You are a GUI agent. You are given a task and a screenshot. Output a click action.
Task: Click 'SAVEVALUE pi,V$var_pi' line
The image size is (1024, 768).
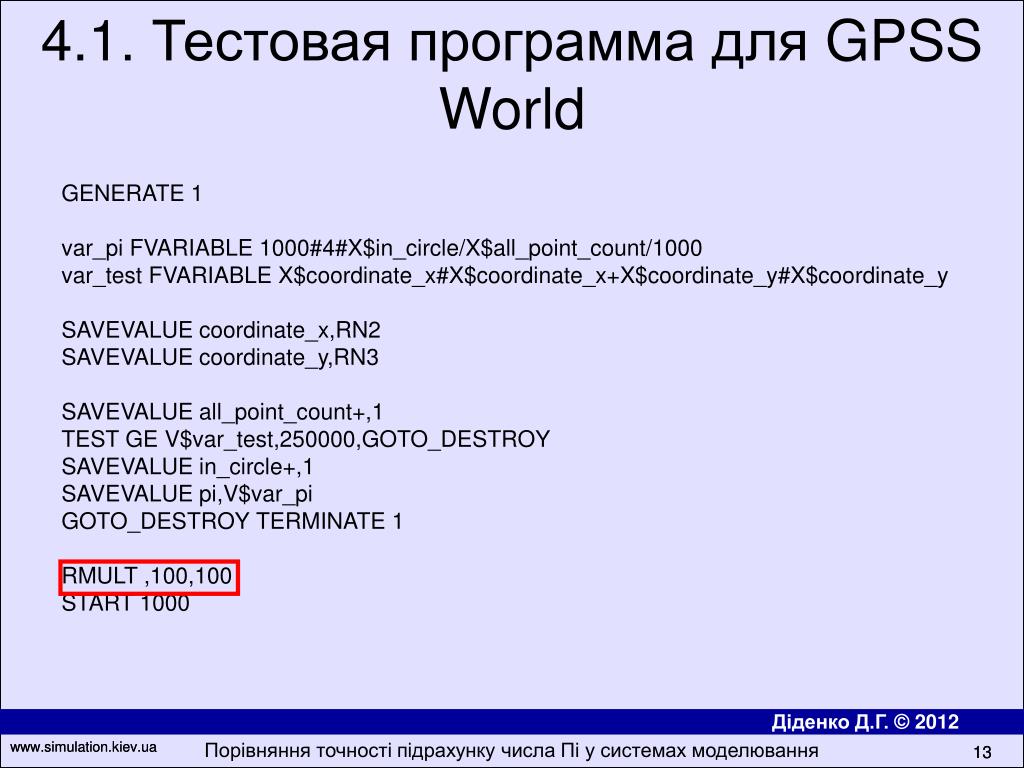coord(187,494)
